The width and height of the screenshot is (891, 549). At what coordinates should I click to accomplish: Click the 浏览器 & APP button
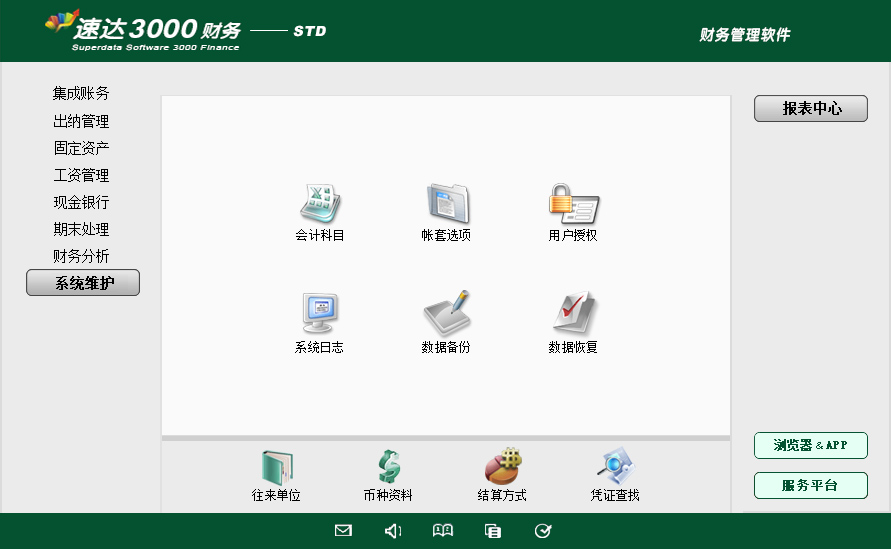[x=811, y=446]
